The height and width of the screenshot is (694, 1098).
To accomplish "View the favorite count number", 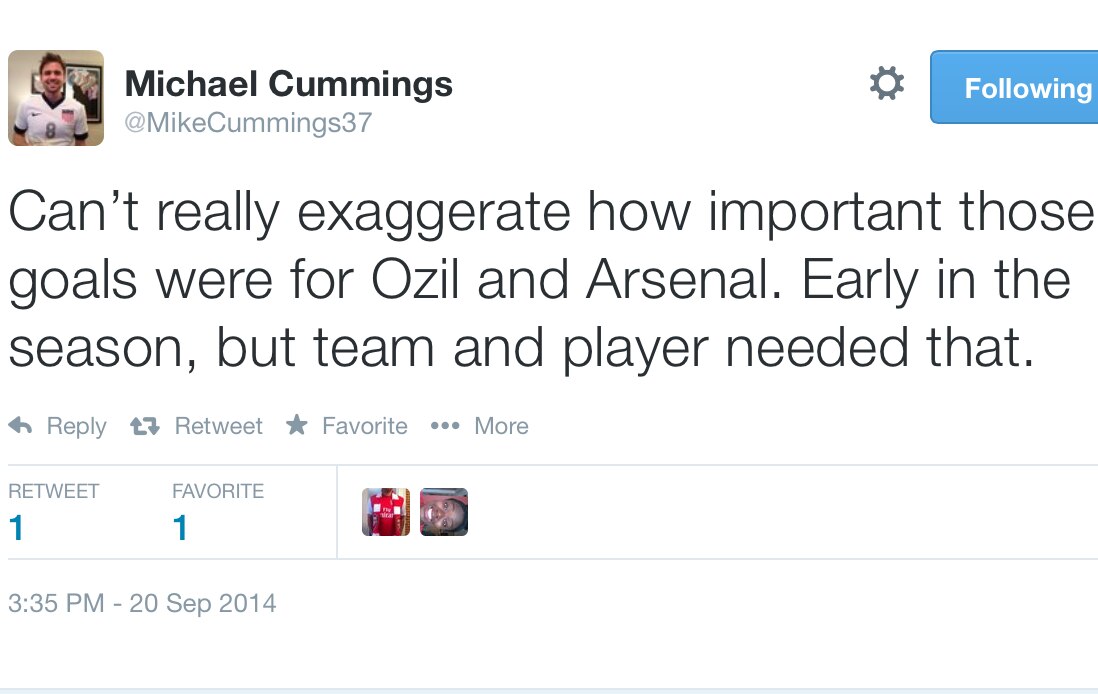I will click(180, 527).
